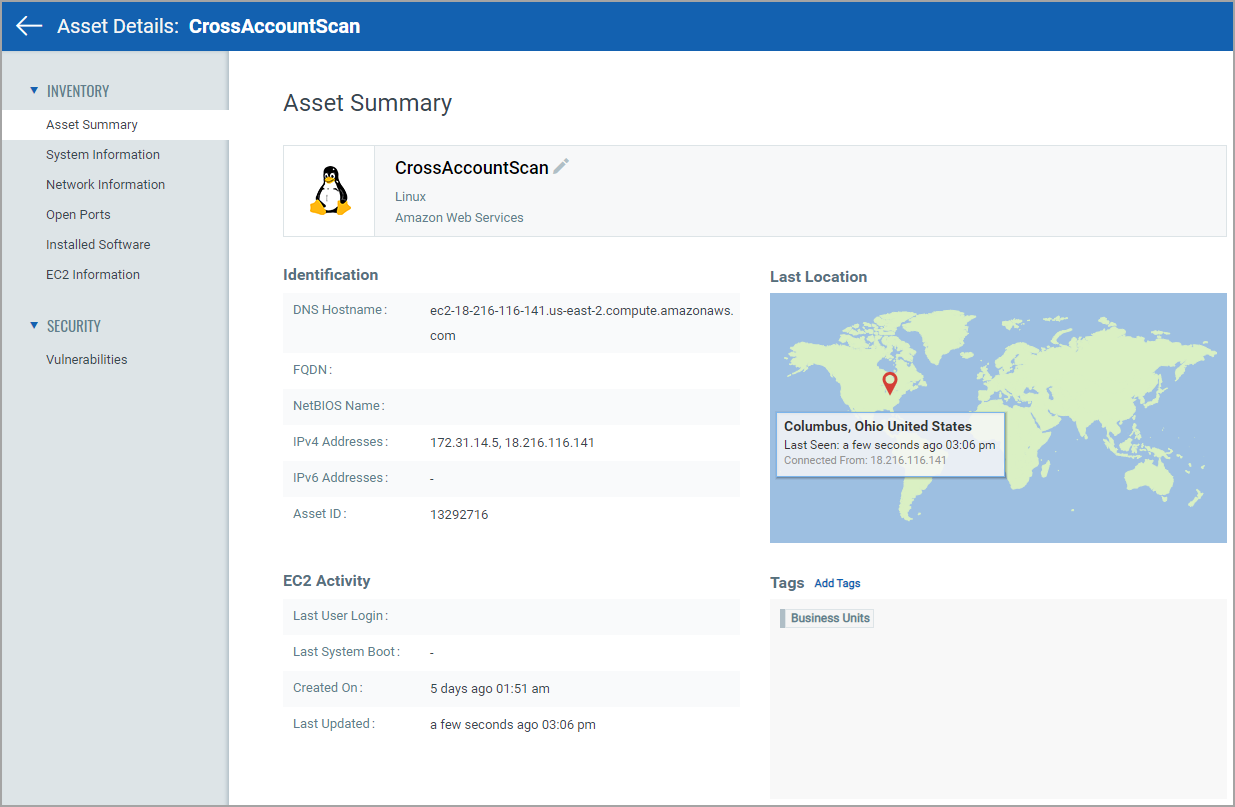Click the SECURITY section header
The height and width of the screenshot is (807, 1235).
74,326
